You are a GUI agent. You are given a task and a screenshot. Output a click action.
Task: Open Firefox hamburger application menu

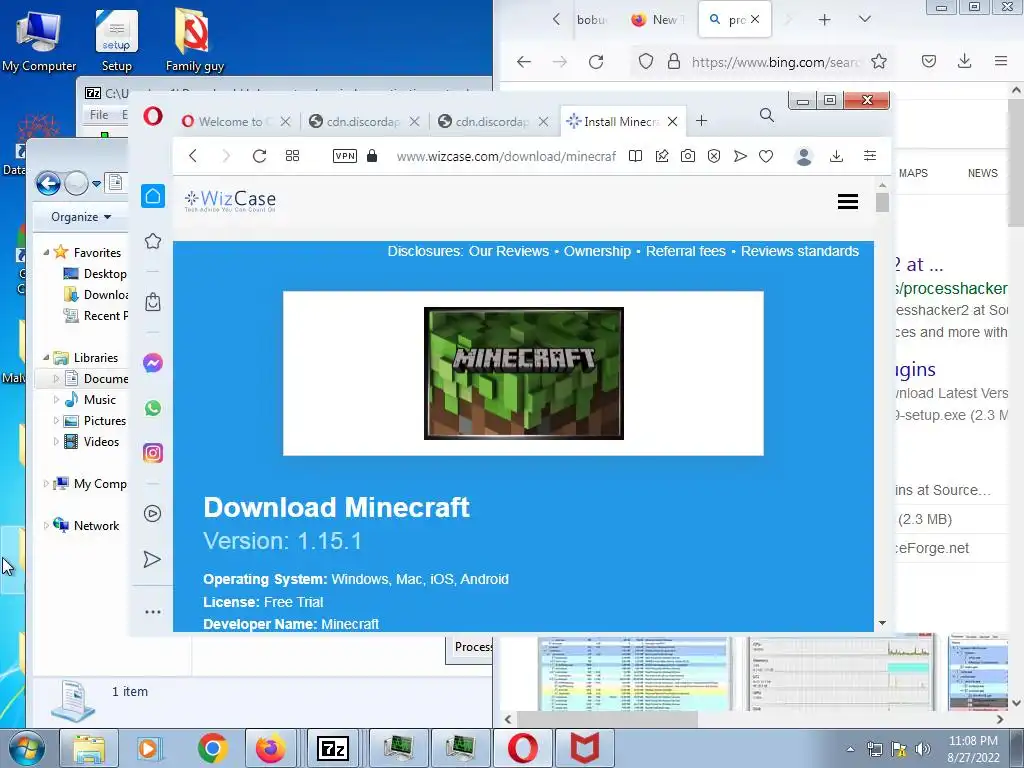click(1000, 61)
